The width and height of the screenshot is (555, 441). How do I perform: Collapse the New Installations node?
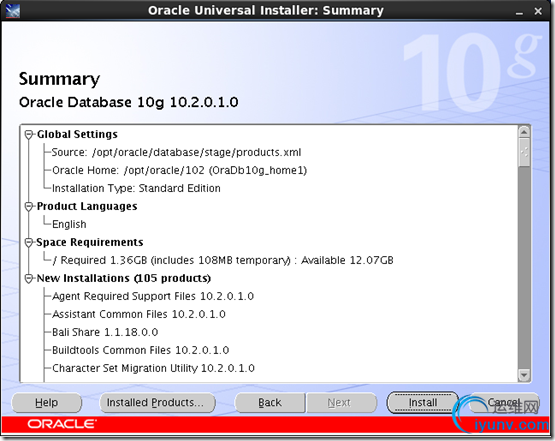29,279
